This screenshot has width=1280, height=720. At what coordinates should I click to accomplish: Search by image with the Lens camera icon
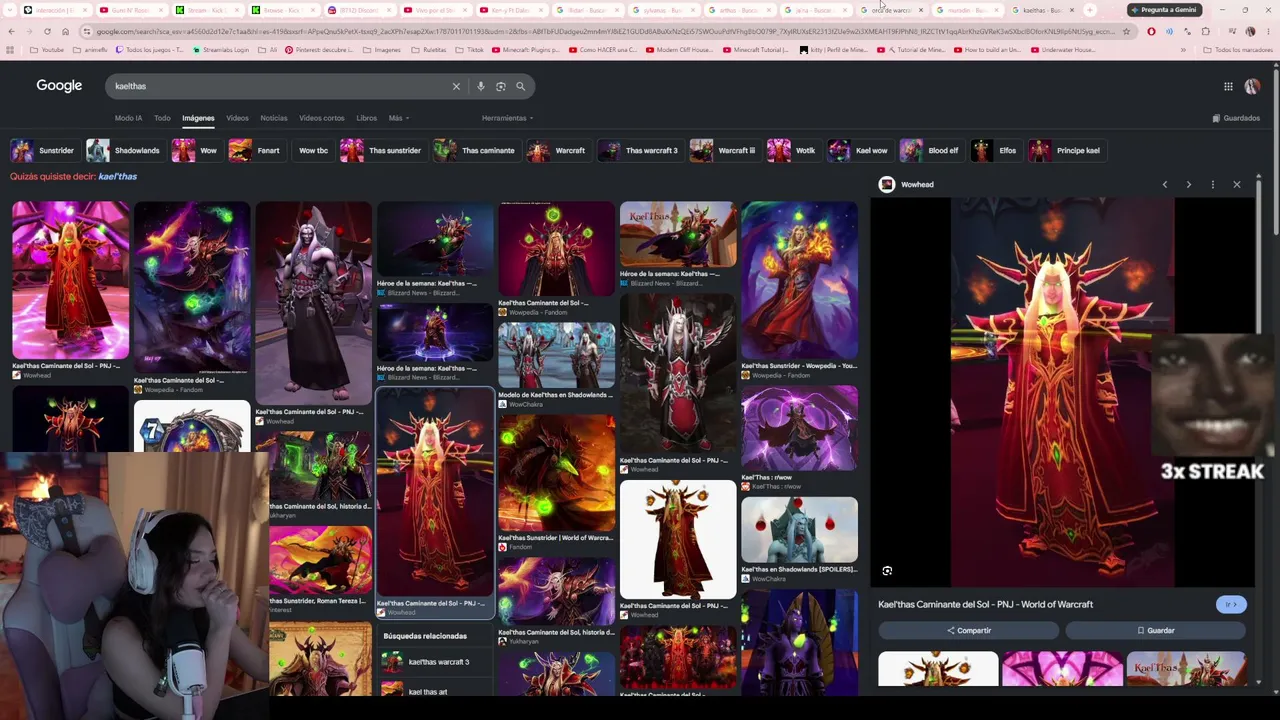click(501, 86)
